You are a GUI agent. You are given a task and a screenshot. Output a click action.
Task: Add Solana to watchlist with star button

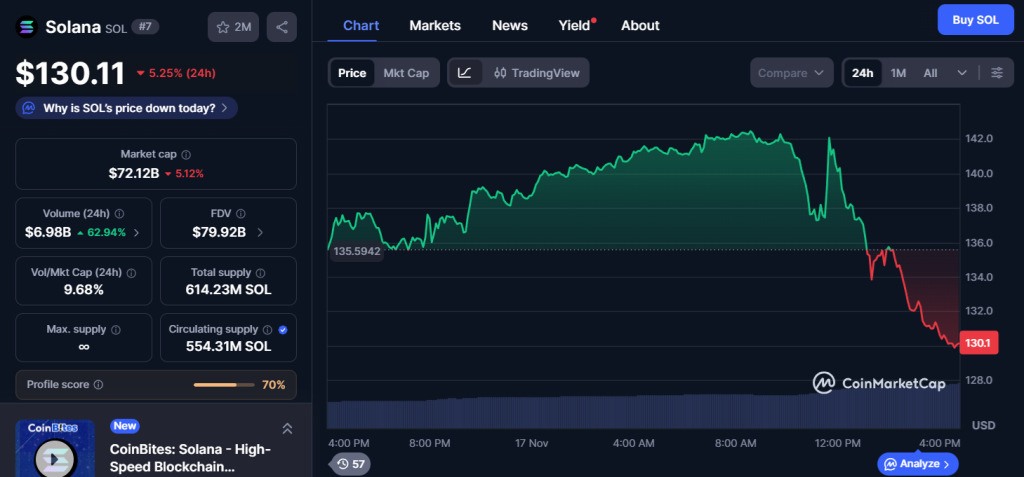coord(234,27)
